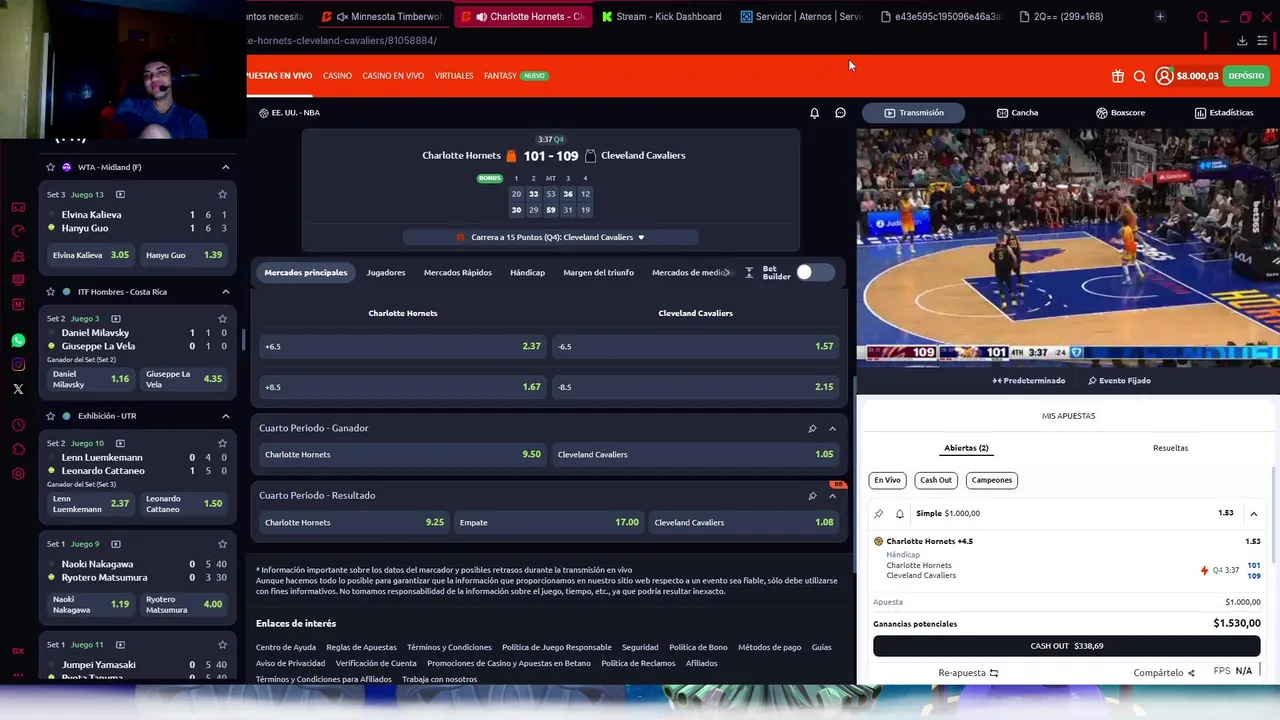Image resolution: width=1280 pixels, height=720 pixels.
Task: Click Re-apuesta on the bet slip
Action: point(968,673)
